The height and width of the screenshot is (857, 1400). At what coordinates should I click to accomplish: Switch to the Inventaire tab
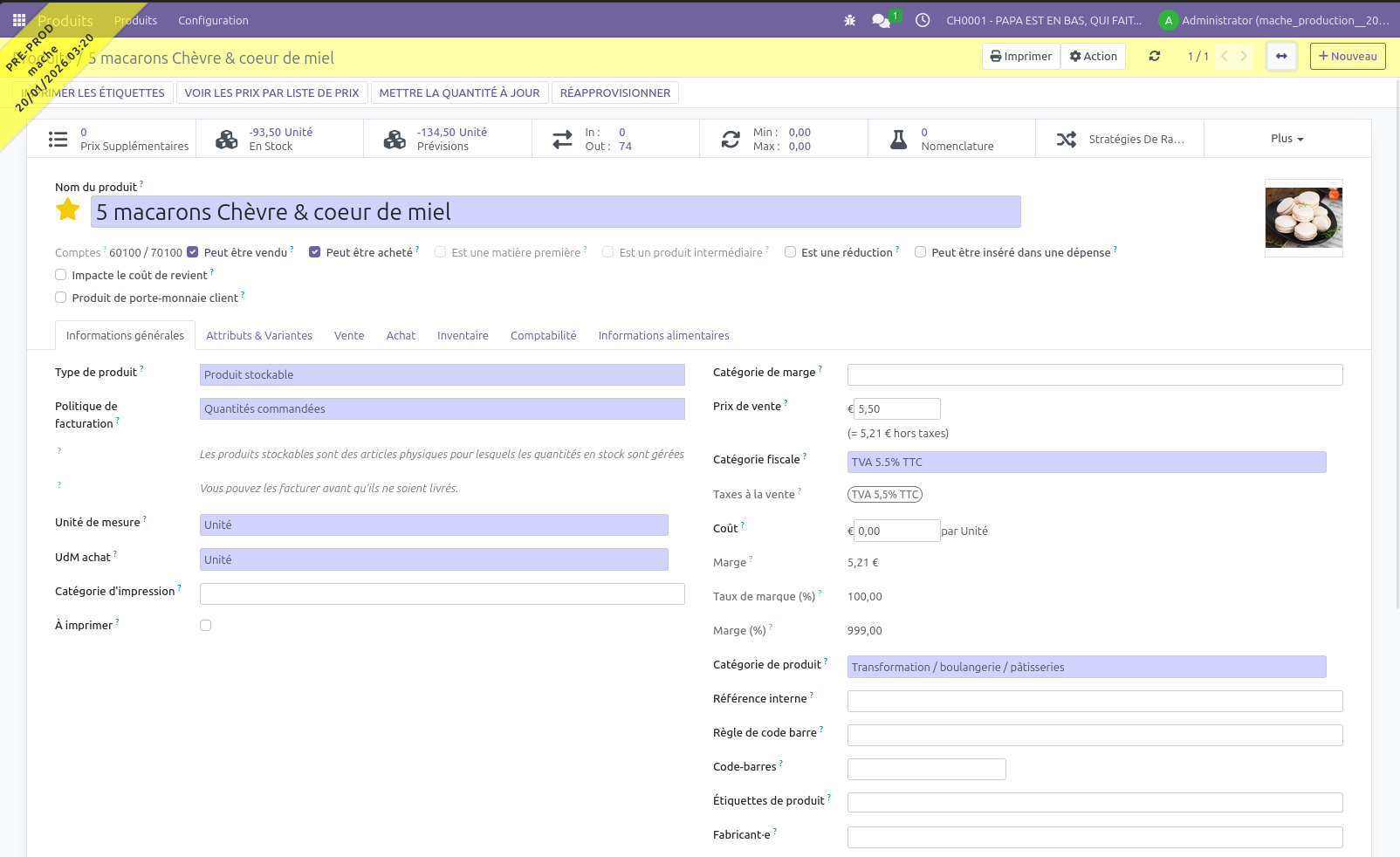click(x=463, y=336)
